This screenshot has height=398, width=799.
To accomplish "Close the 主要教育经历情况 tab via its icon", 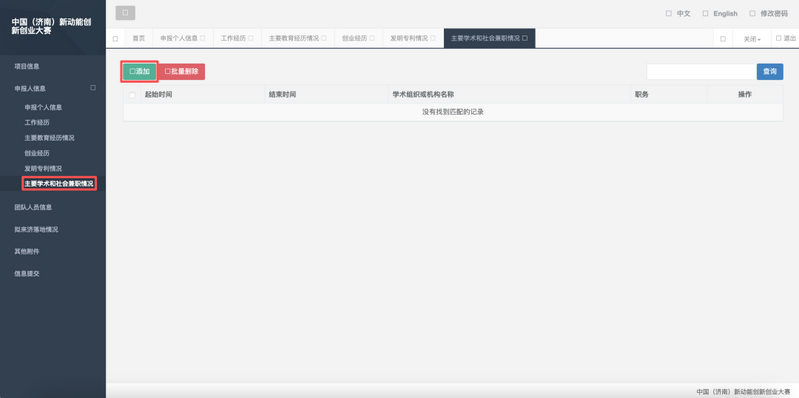I will point(324,38).
